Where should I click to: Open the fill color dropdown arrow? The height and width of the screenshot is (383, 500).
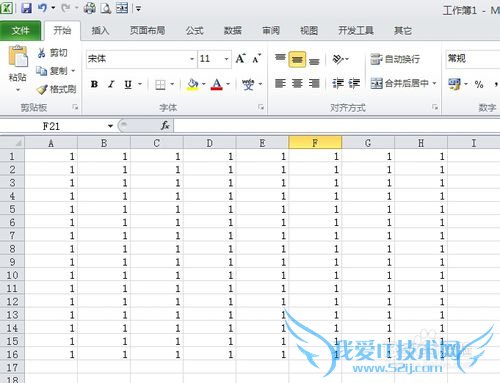(x=204, y=84)
